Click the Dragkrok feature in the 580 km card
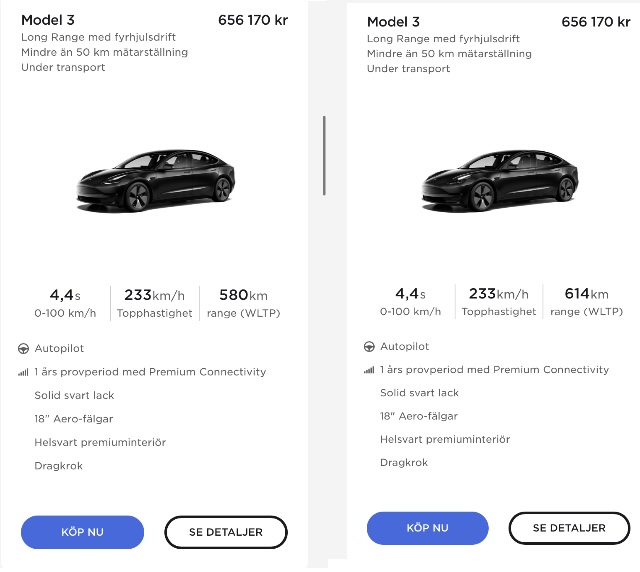The height and width of the screenshot is (572, 640). tap(59, 466)
